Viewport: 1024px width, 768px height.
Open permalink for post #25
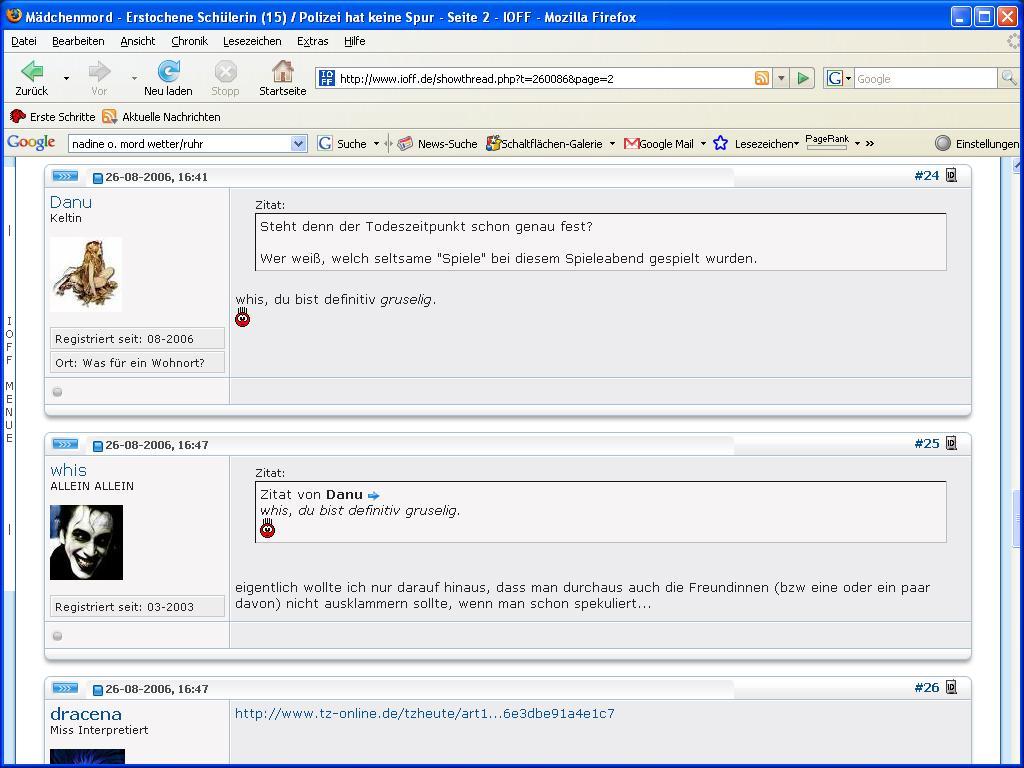(927, 443)
